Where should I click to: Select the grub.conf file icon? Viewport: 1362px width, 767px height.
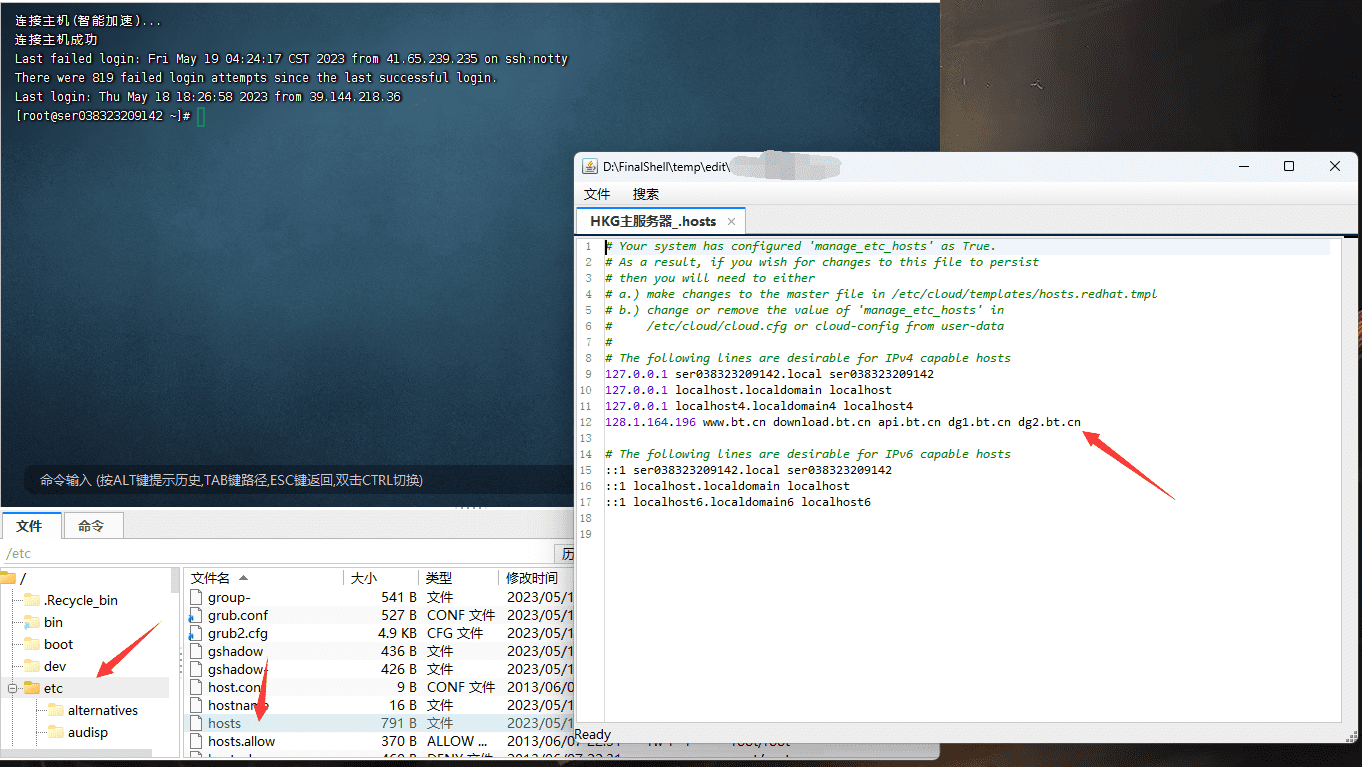[x=196, y=615]
